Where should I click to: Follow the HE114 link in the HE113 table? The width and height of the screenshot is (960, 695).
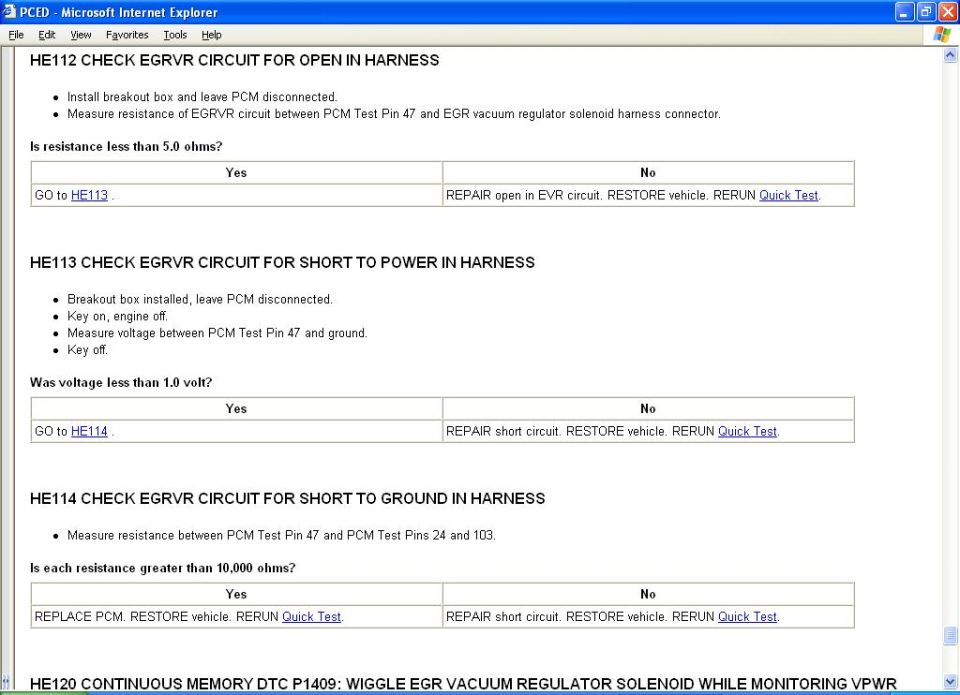(x=89, y=431)
